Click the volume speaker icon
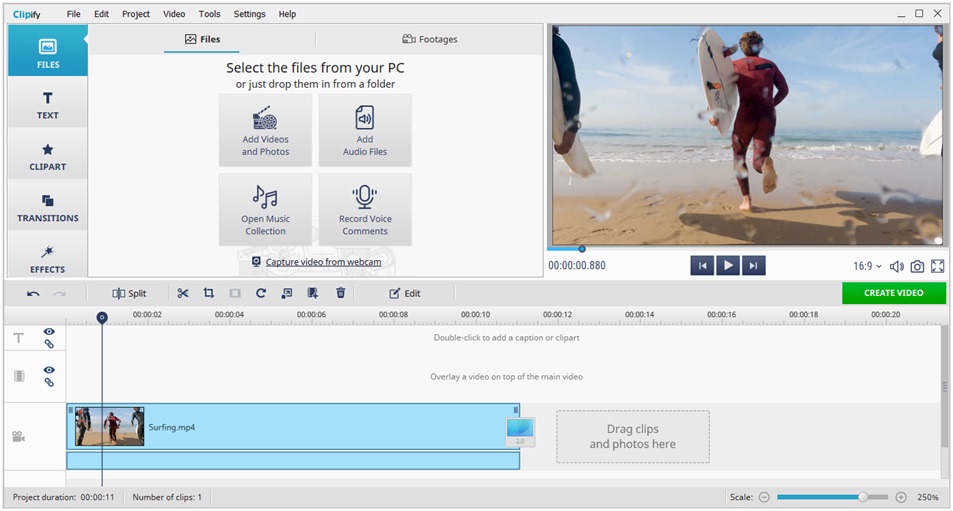The width and height of the screenshot is (953, 511). pos(896,266)
